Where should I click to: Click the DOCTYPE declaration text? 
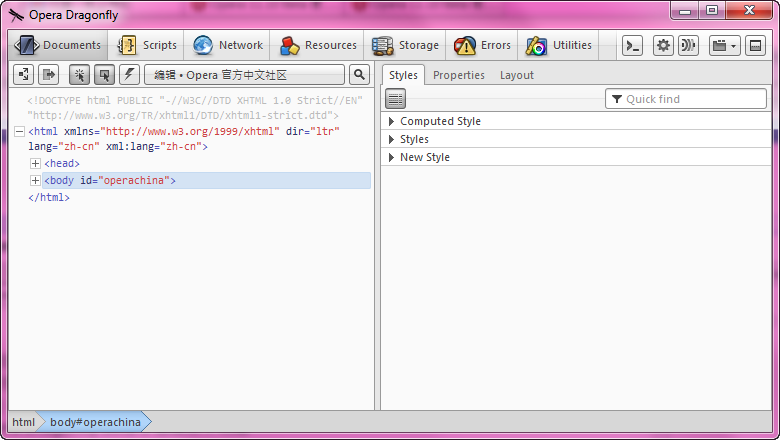click(x=195, y=108)
